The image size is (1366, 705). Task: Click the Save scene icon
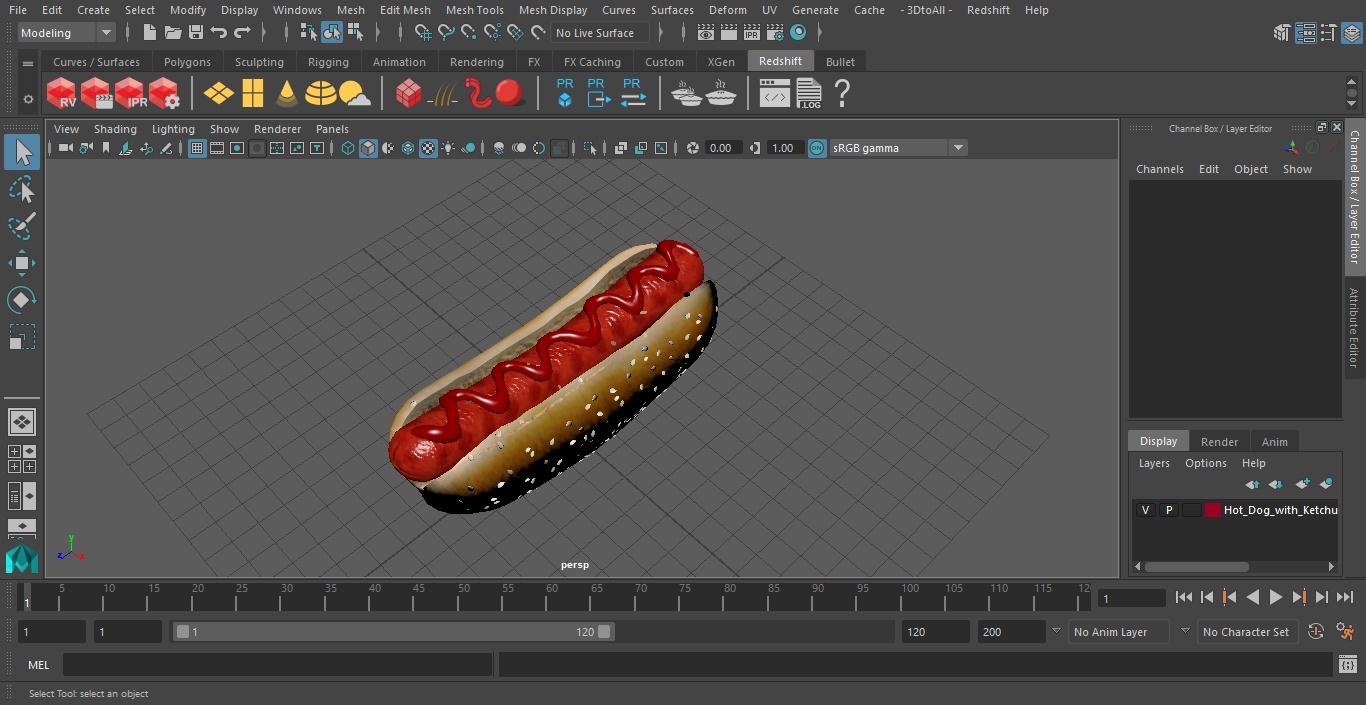(196, 33)
